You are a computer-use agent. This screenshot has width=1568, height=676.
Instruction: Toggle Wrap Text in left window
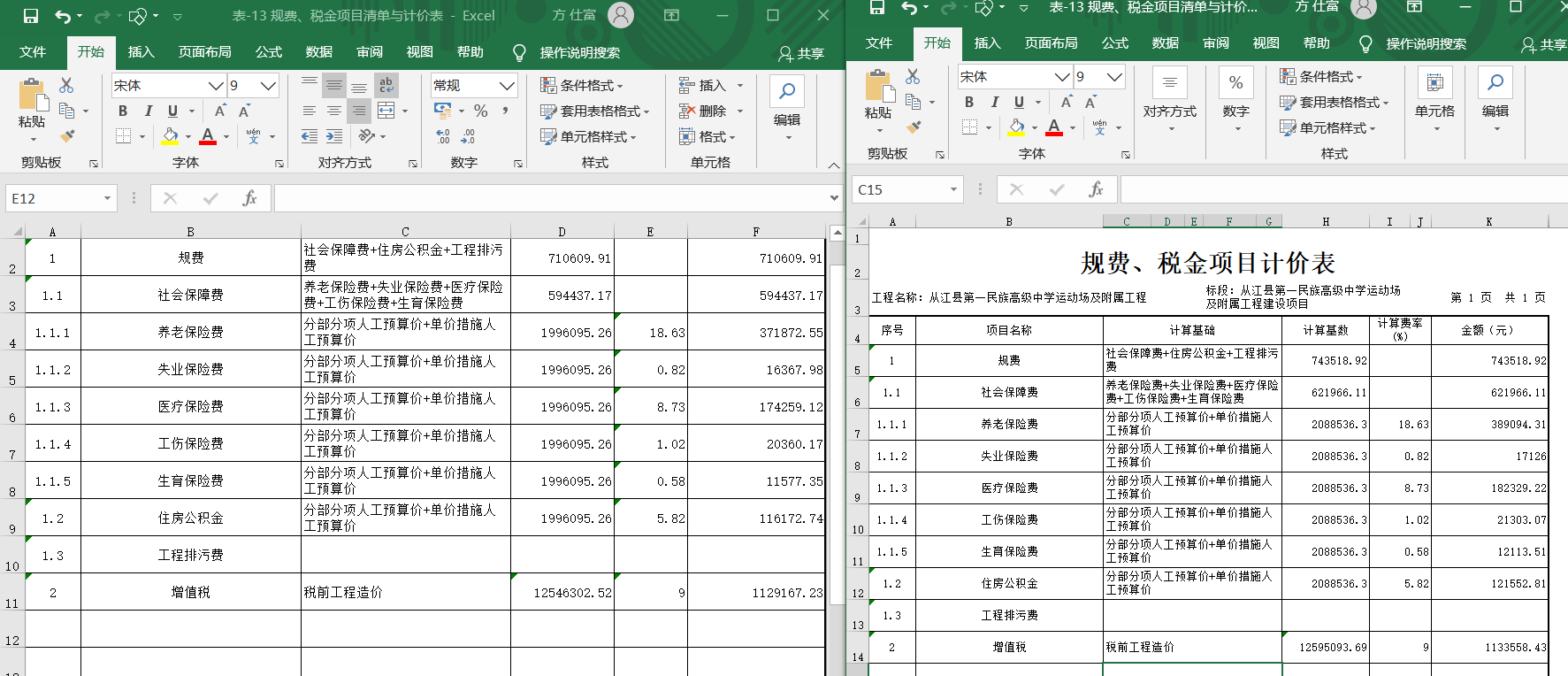(386, 85)
